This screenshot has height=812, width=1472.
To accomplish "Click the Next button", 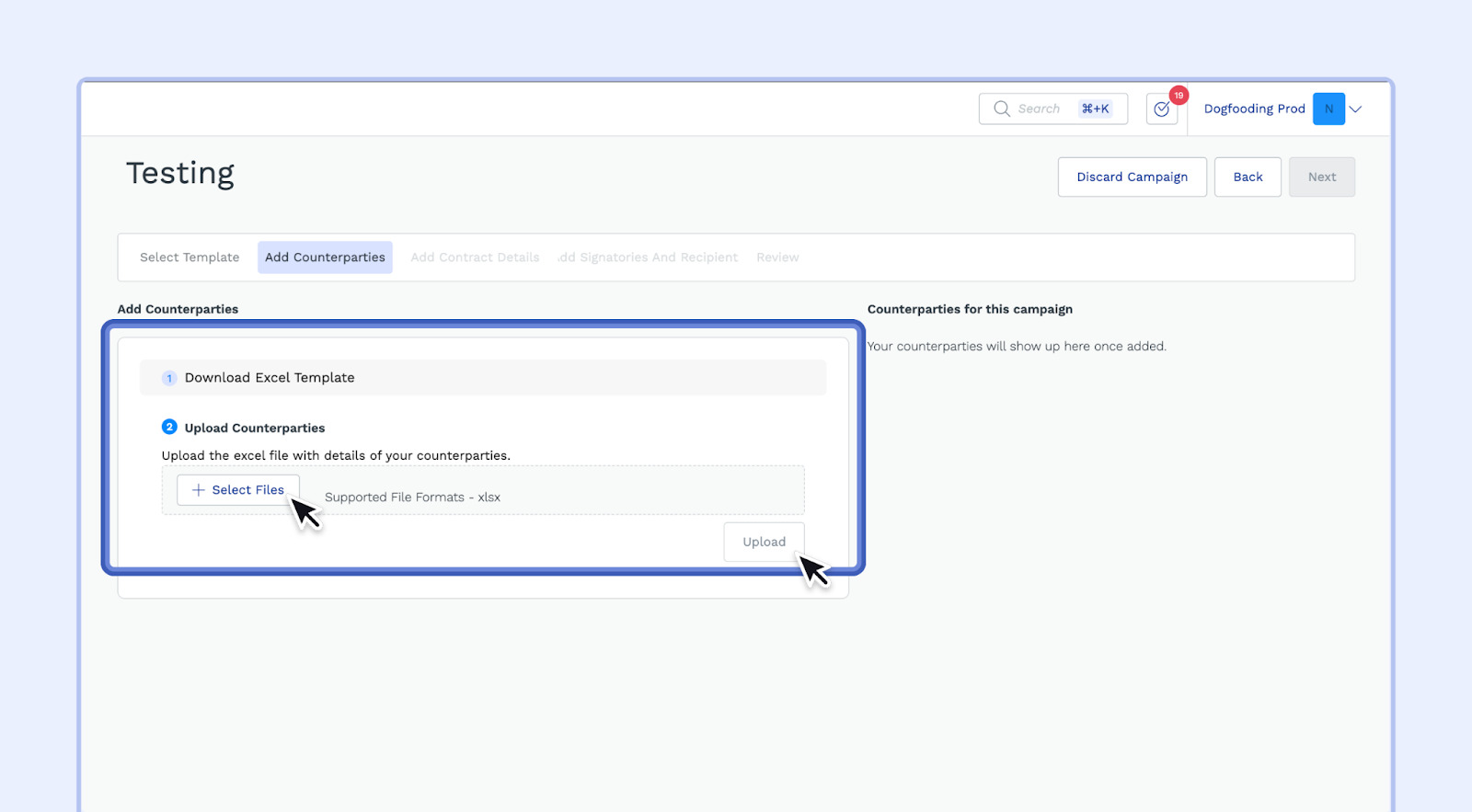I will point(1321,177).
